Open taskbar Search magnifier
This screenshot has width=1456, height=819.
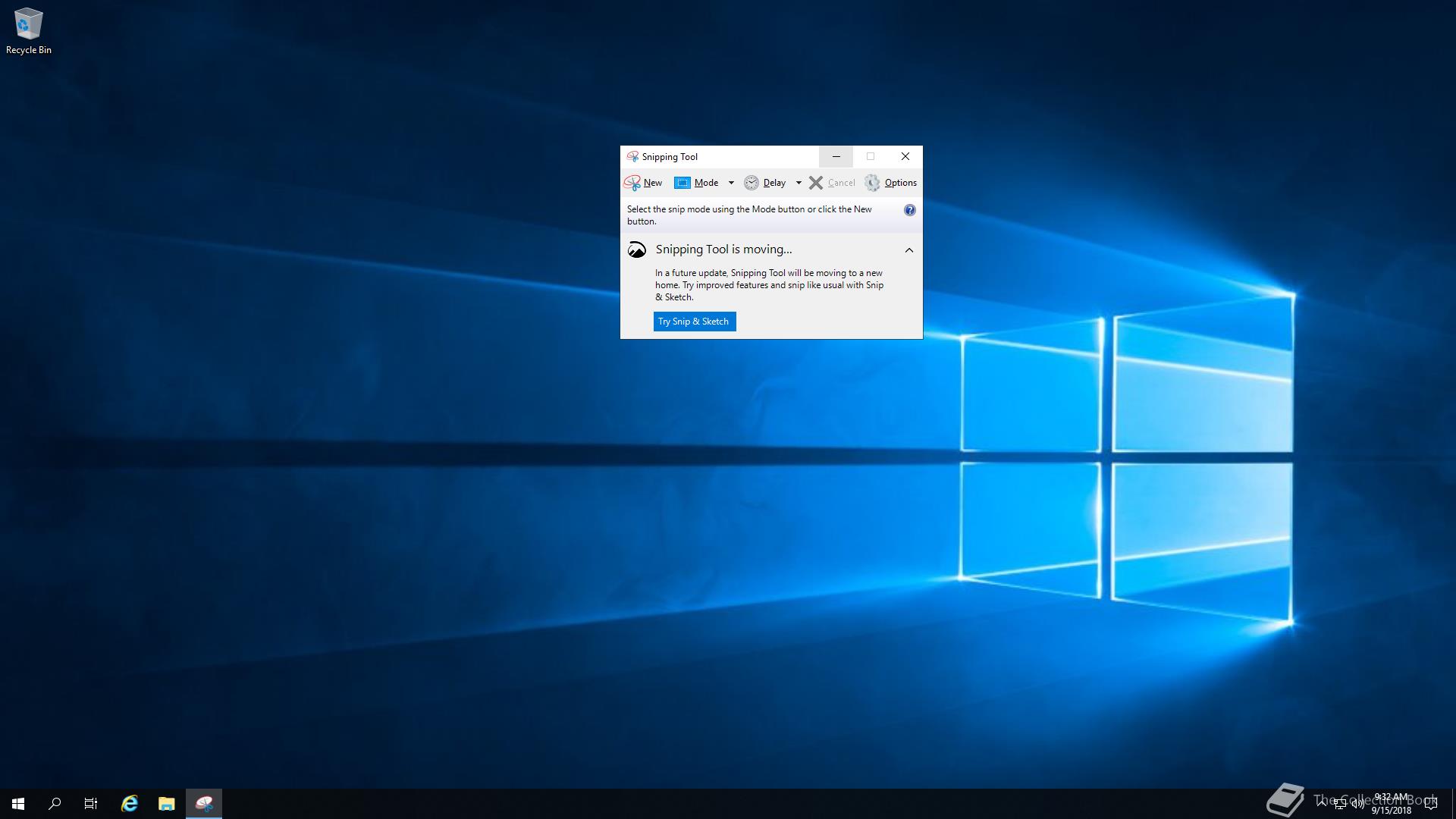click(x=55, y=804)
